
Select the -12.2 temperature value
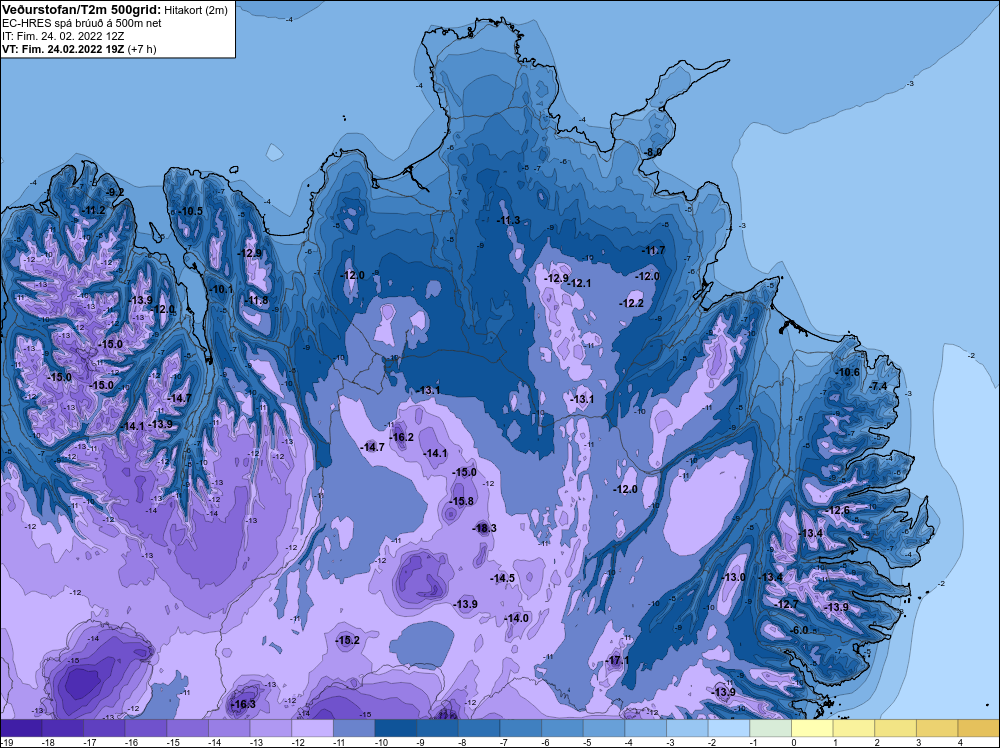click(632, 303)
